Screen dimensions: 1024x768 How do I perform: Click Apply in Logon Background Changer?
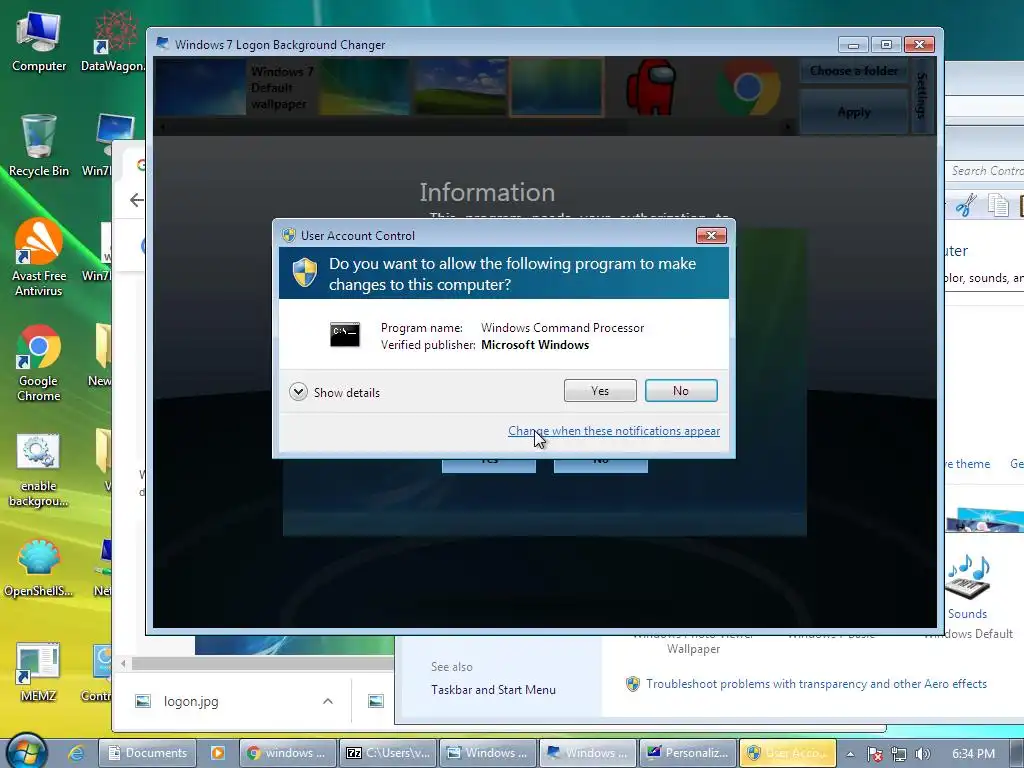[x=854, y=112]
